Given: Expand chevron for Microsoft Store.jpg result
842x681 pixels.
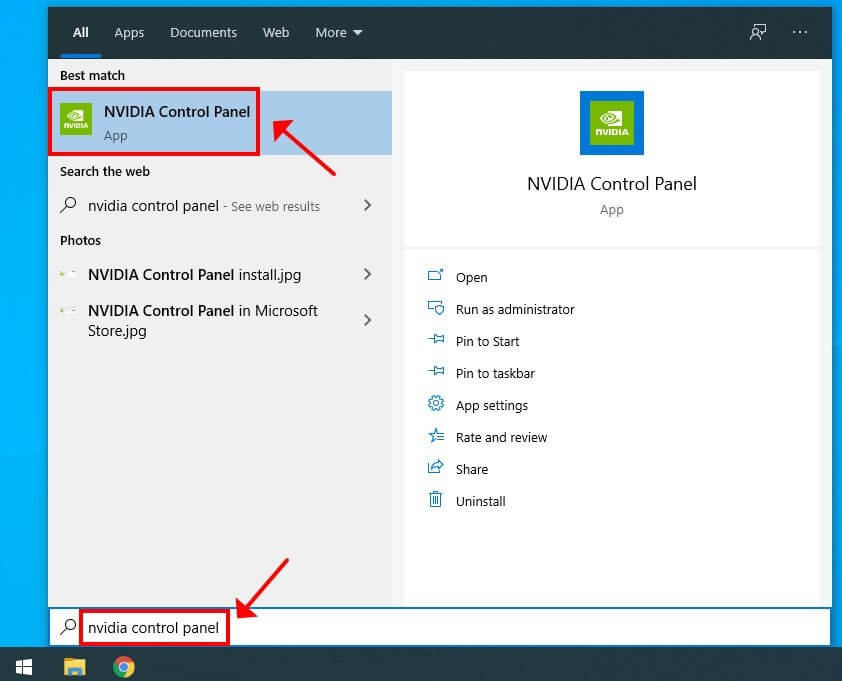Looking at the screenshot, I should [367, 320].
